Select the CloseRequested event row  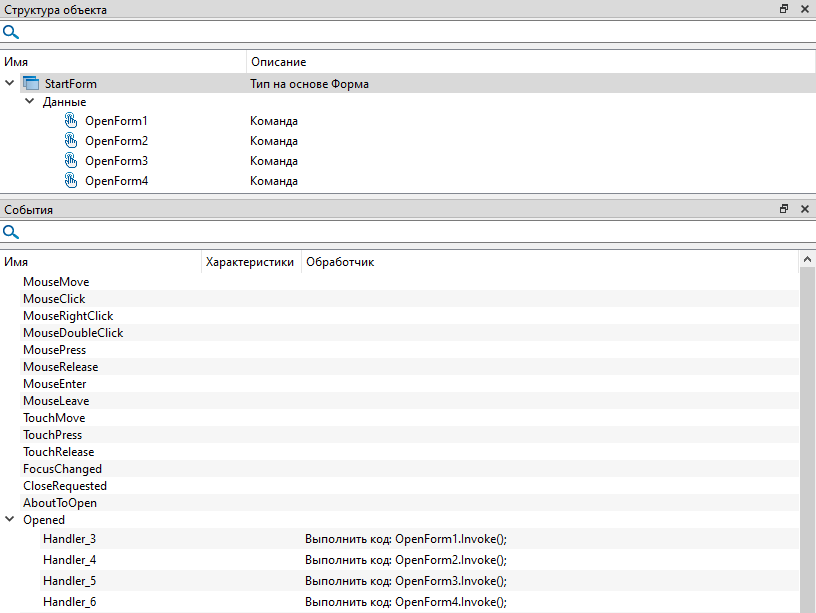click(65, 486)
